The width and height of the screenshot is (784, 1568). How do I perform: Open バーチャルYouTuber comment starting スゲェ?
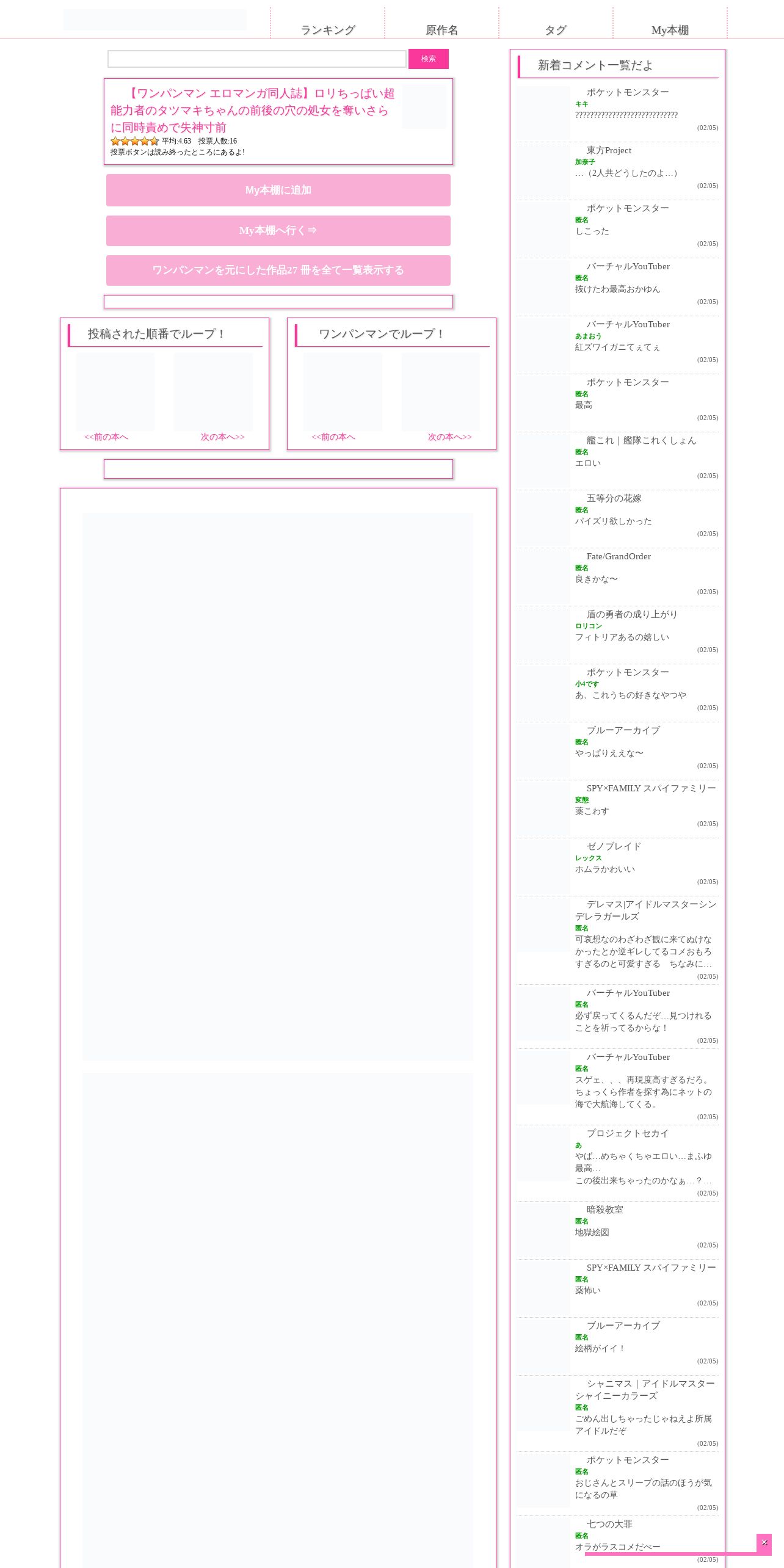click(x=617, y=1087)
